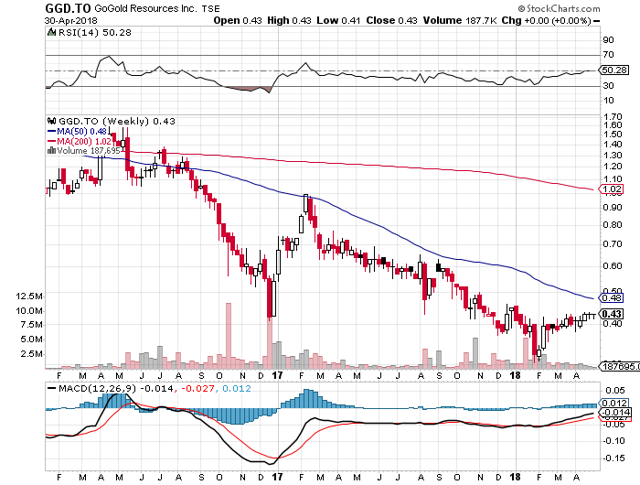Screen dimensions: 640x485
Task: Click the MA(50) 0.48 legend entry
Action: tap(82, 131)
